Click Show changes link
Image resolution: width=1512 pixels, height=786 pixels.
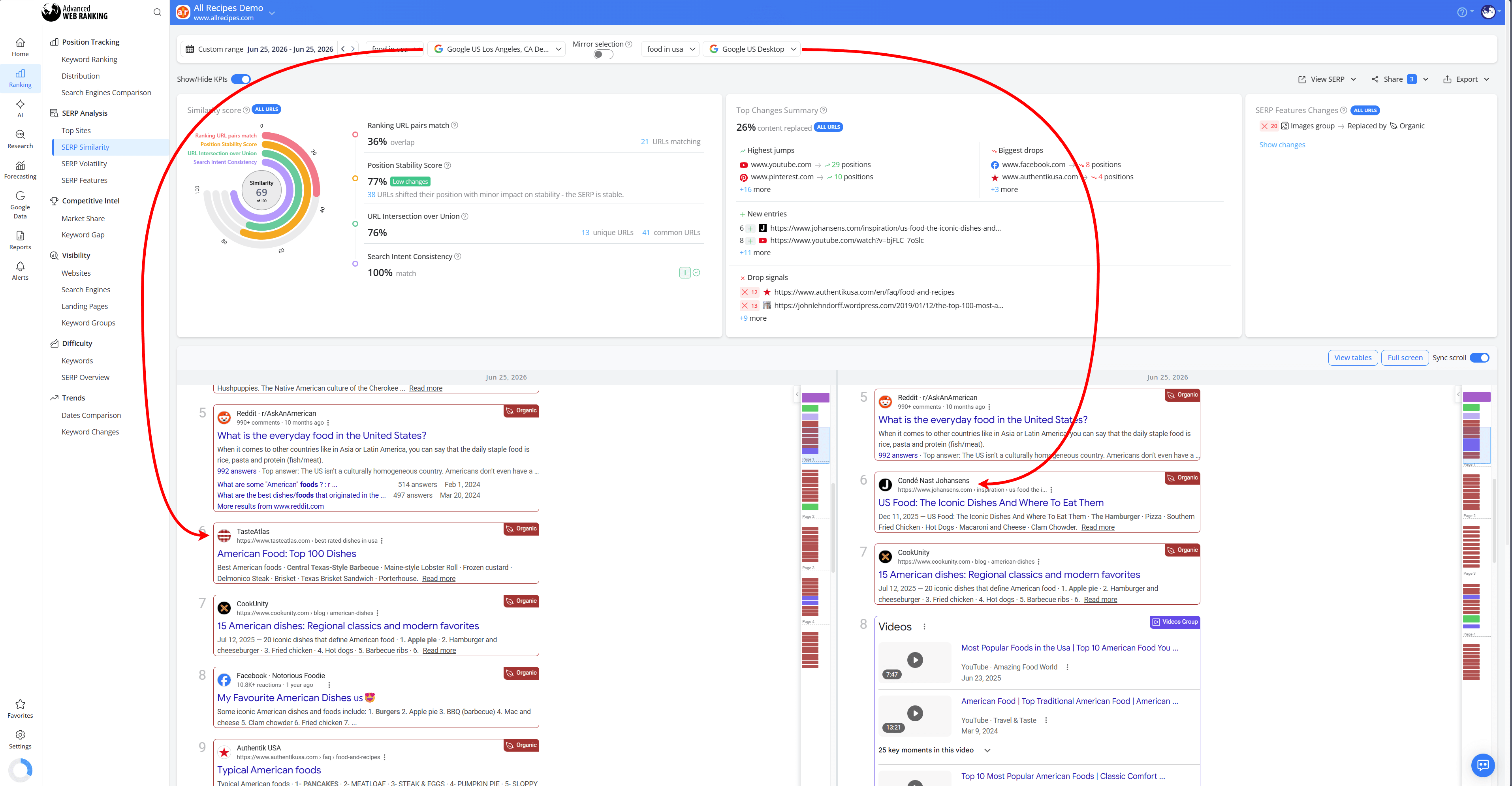click(x=1282, y=145)
